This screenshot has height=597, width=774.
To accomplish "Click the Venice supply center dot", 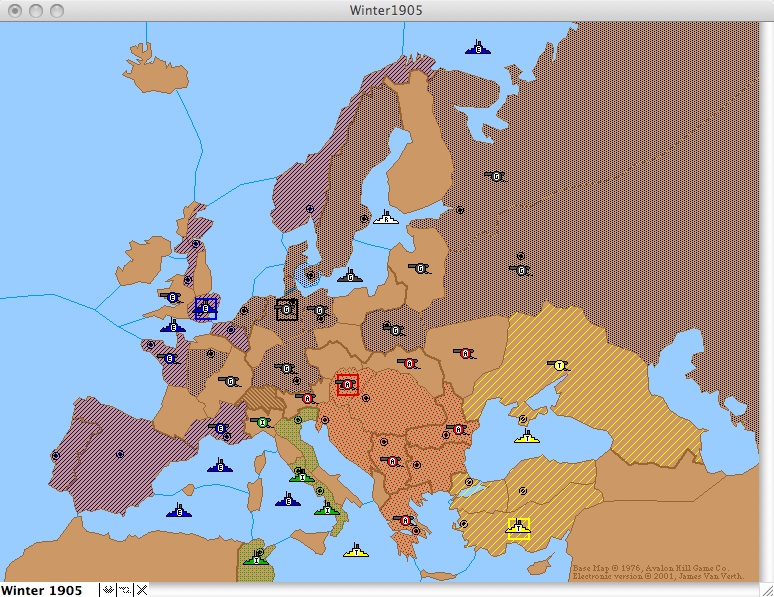I will click(298, 420).
